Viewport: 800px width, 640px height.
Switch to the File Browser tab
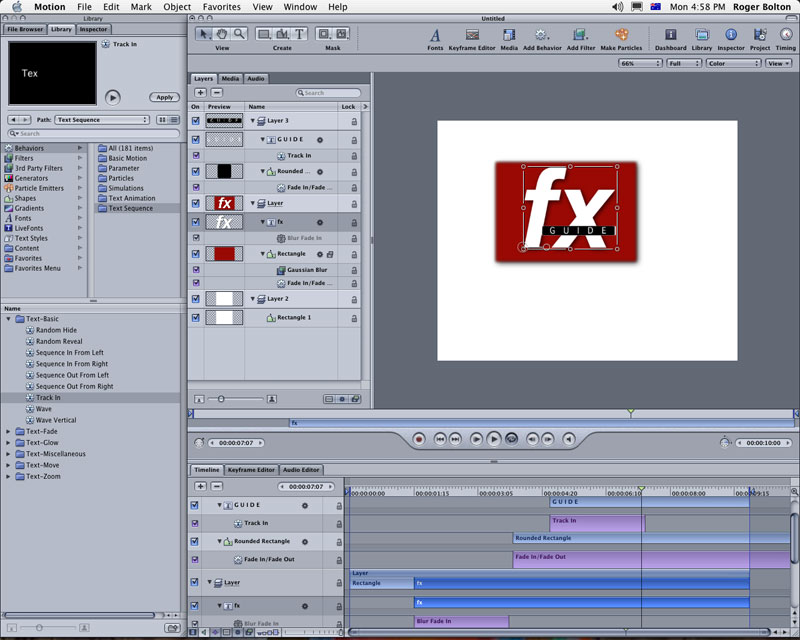(25, 30)
